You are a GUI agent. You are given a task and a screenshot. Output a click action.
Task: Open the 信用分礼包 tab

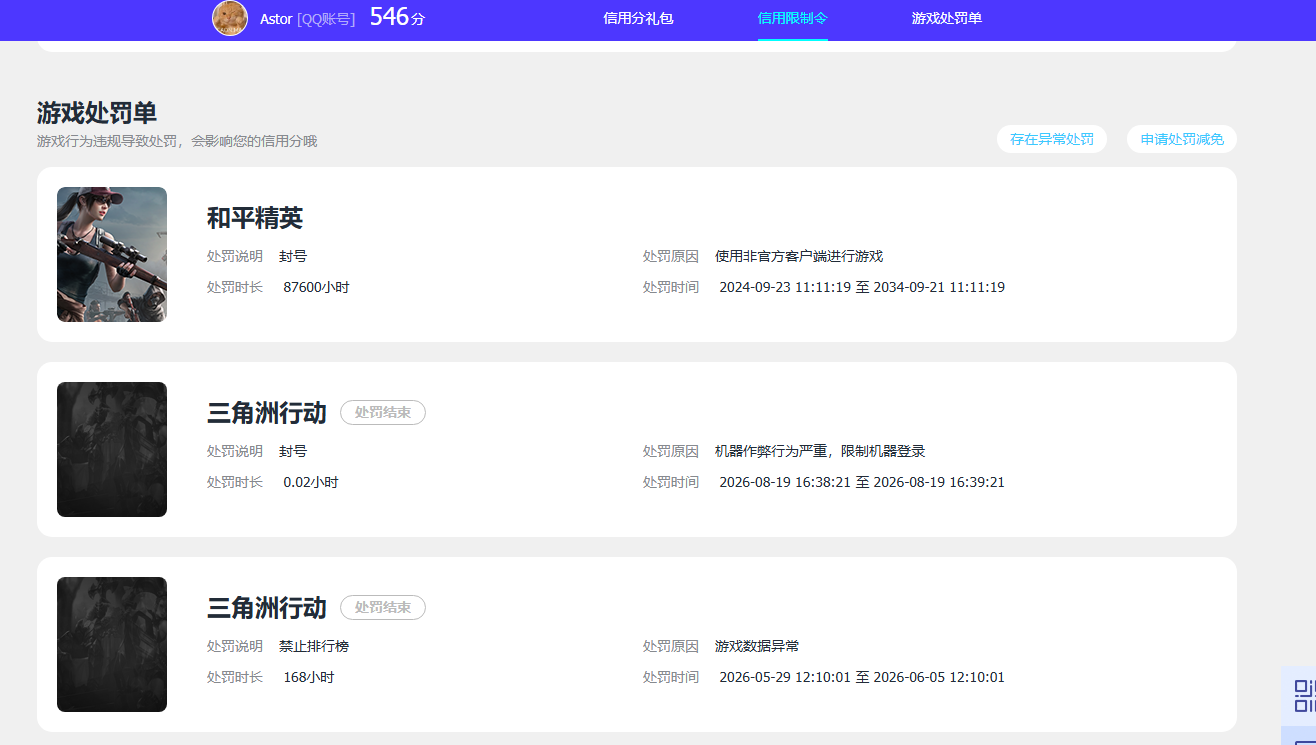(x=638, y=18)
